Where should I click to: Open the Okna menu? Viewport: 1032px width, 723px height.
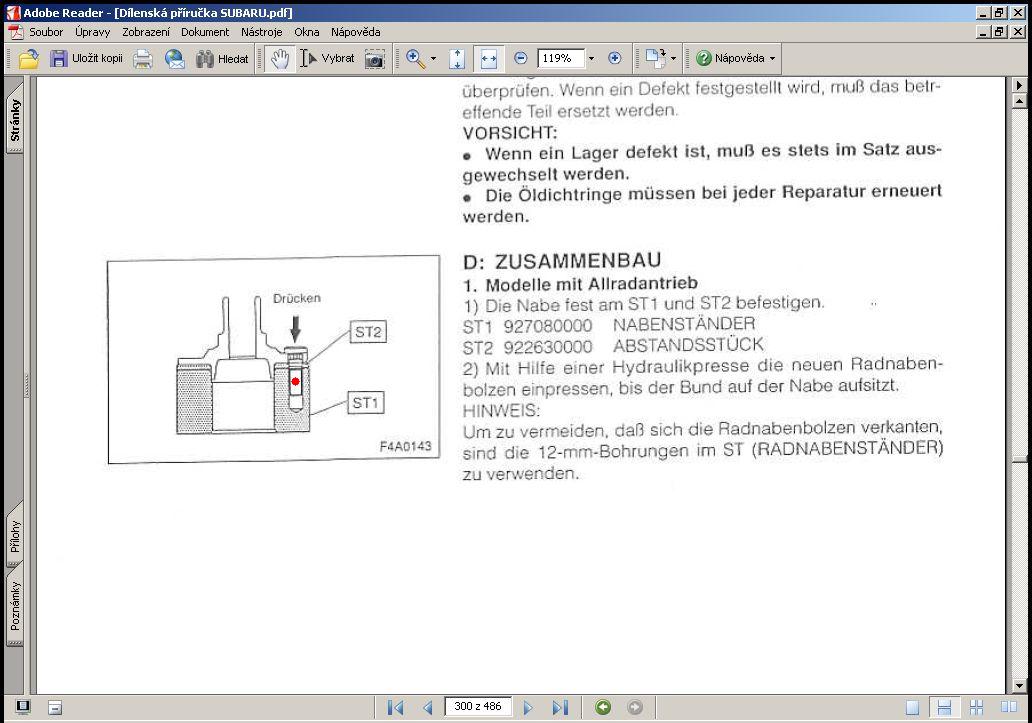(x=307, y=32)
